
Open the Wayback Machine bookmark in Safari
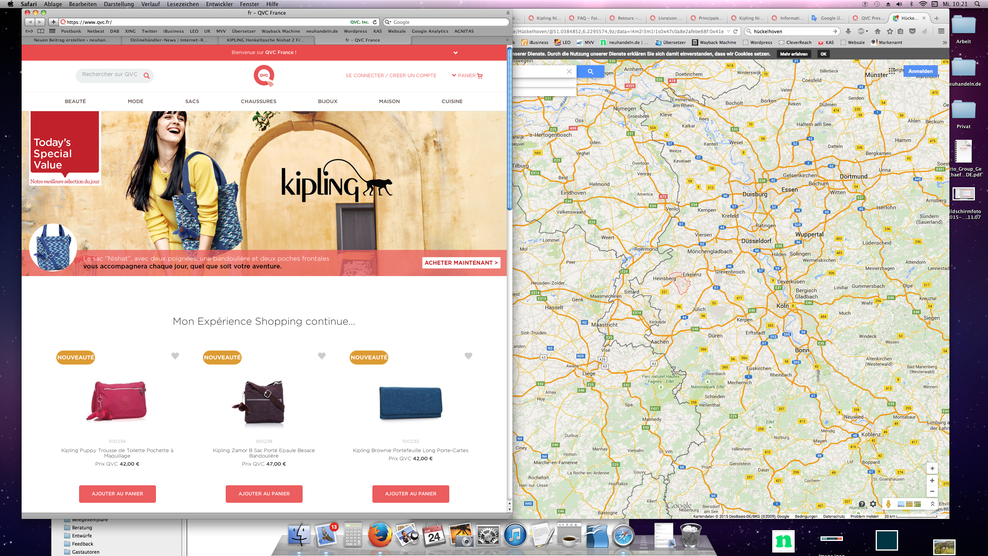coord(281,31)
